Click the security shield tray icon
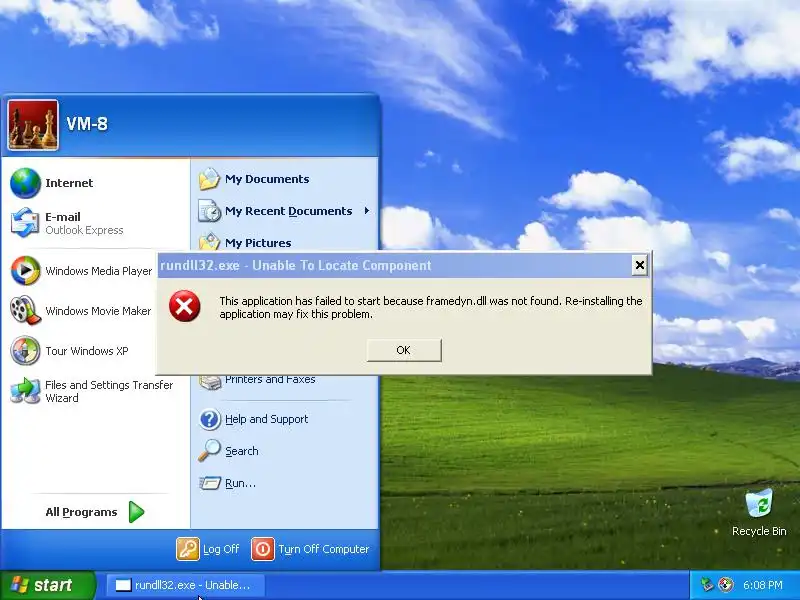800x600 pixels. (x=726, y=585)
